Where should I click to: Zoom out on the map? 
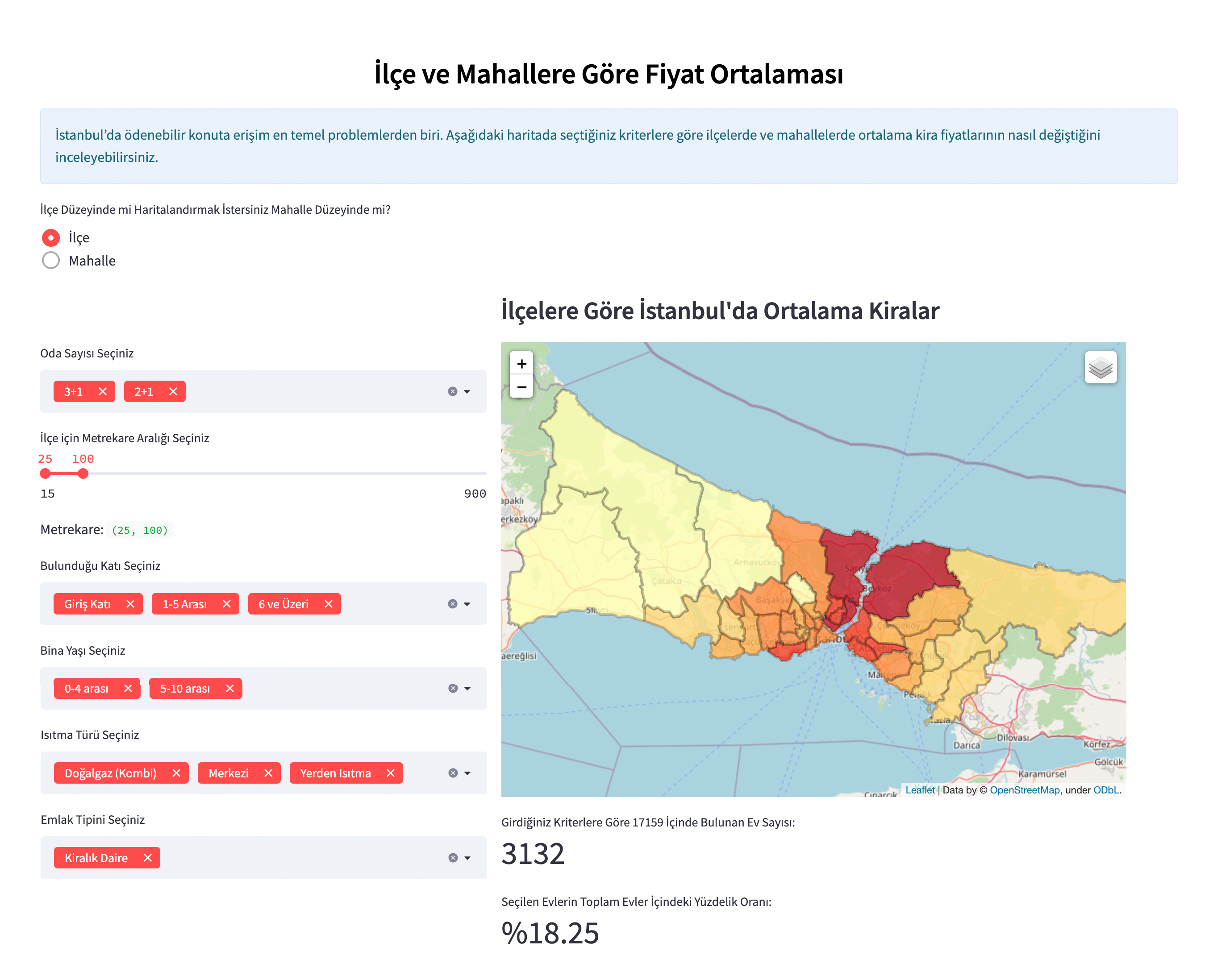coord(521,387)
